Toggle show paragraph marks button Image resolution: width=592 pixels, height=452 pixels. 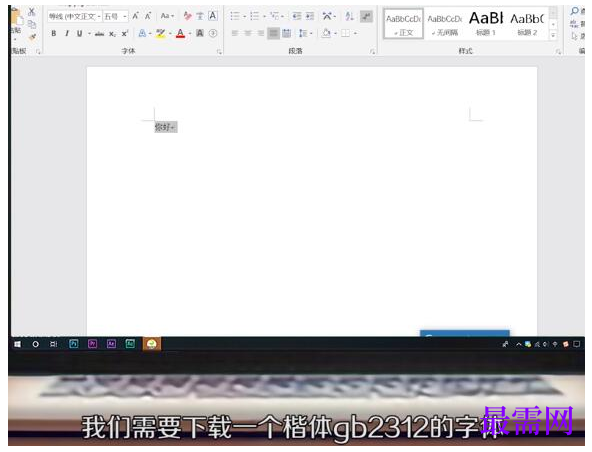(366, 16)
